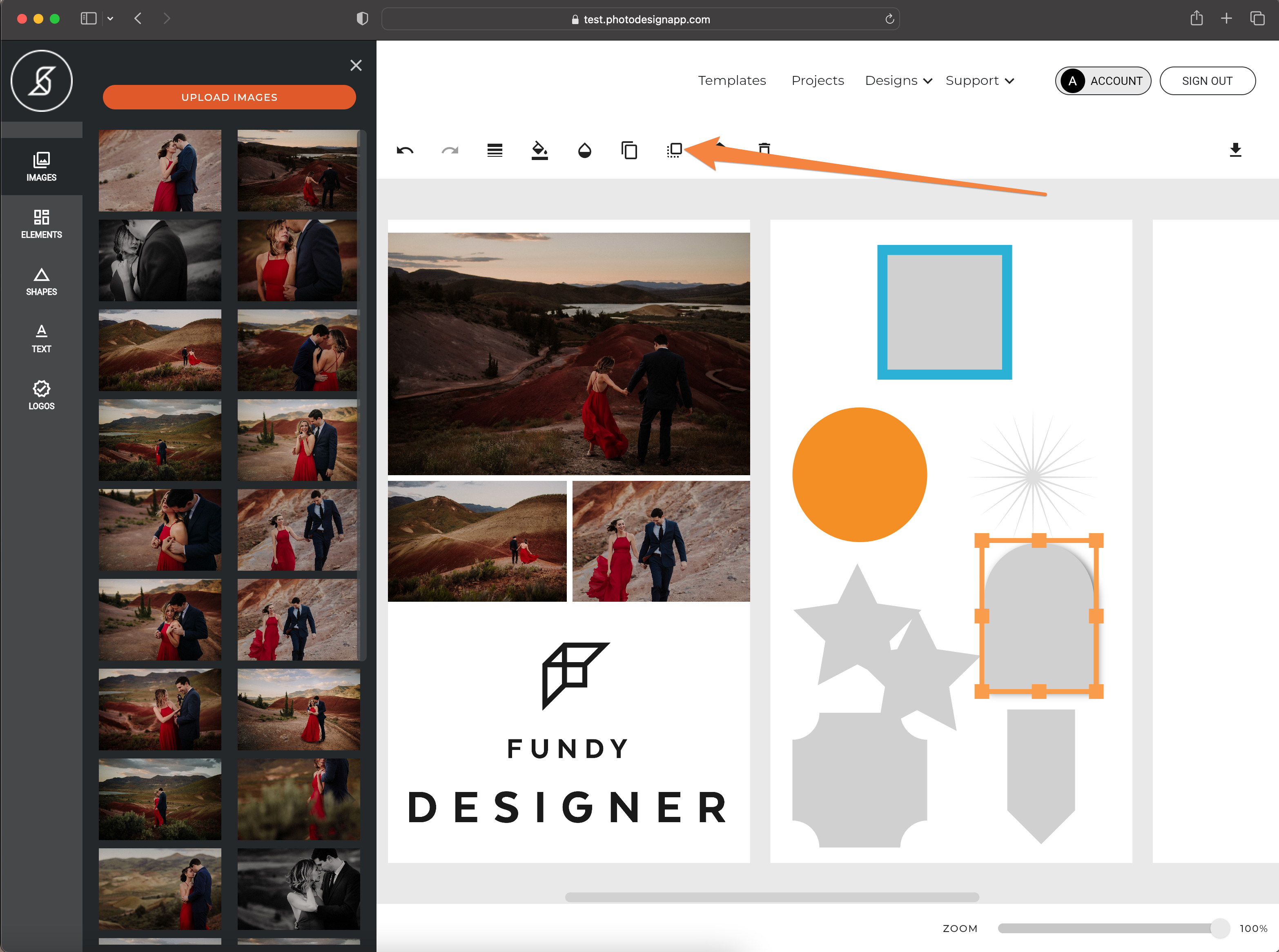Screen dimensions: 1279x952
Task: Click the download arrow icon
Action: pos(1235,150)
